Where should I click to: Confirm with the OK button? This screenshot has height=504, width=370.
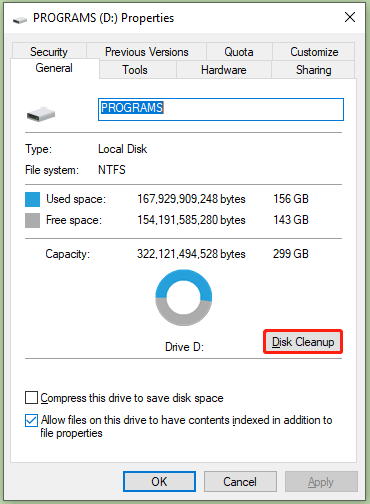pyautogui.click(x=159, y=481)
